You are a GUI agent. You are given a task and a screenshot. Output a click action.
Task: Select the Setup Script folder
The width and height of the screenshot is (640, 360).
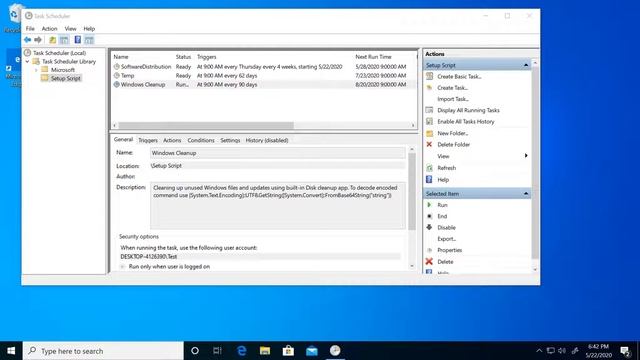(x=65, y=78)
